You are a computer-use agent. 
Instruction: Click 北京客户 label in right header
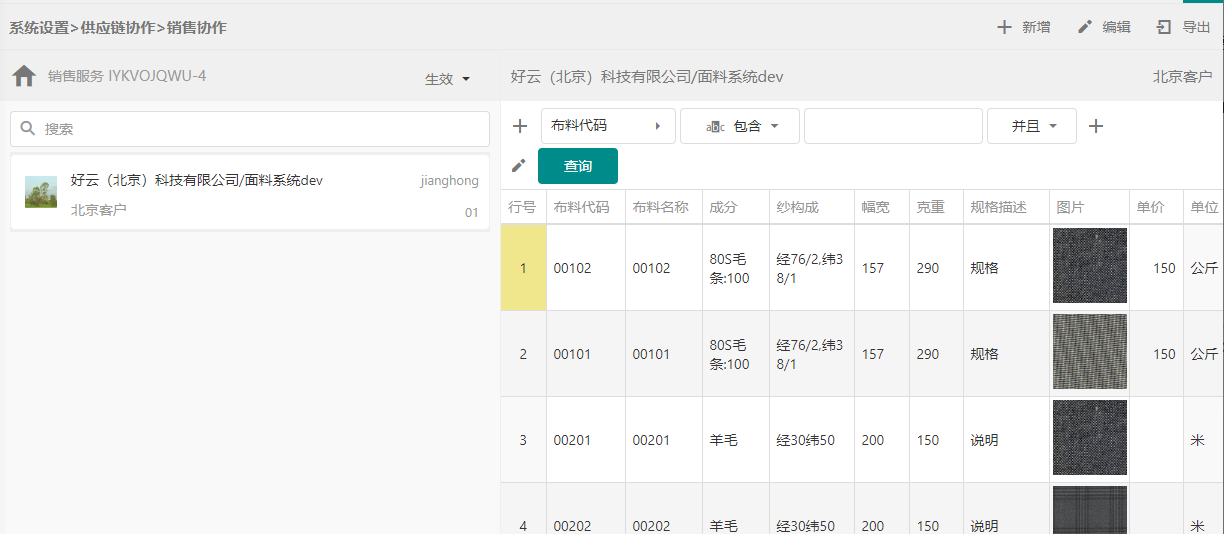pyautogui.click(x=1182, y=76)
